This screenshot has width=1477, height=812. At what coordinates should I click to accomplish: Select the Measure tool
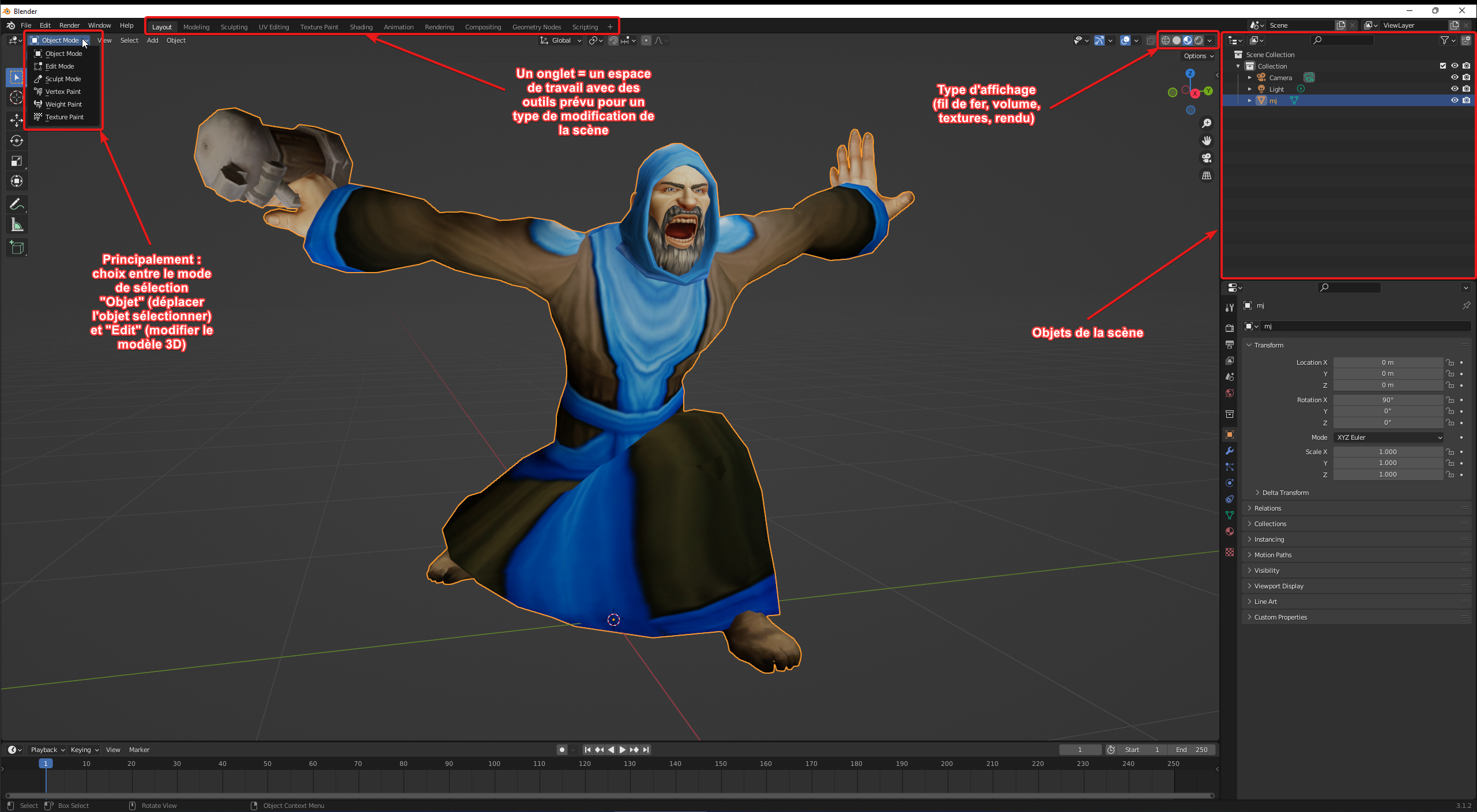tap(16, 225)
